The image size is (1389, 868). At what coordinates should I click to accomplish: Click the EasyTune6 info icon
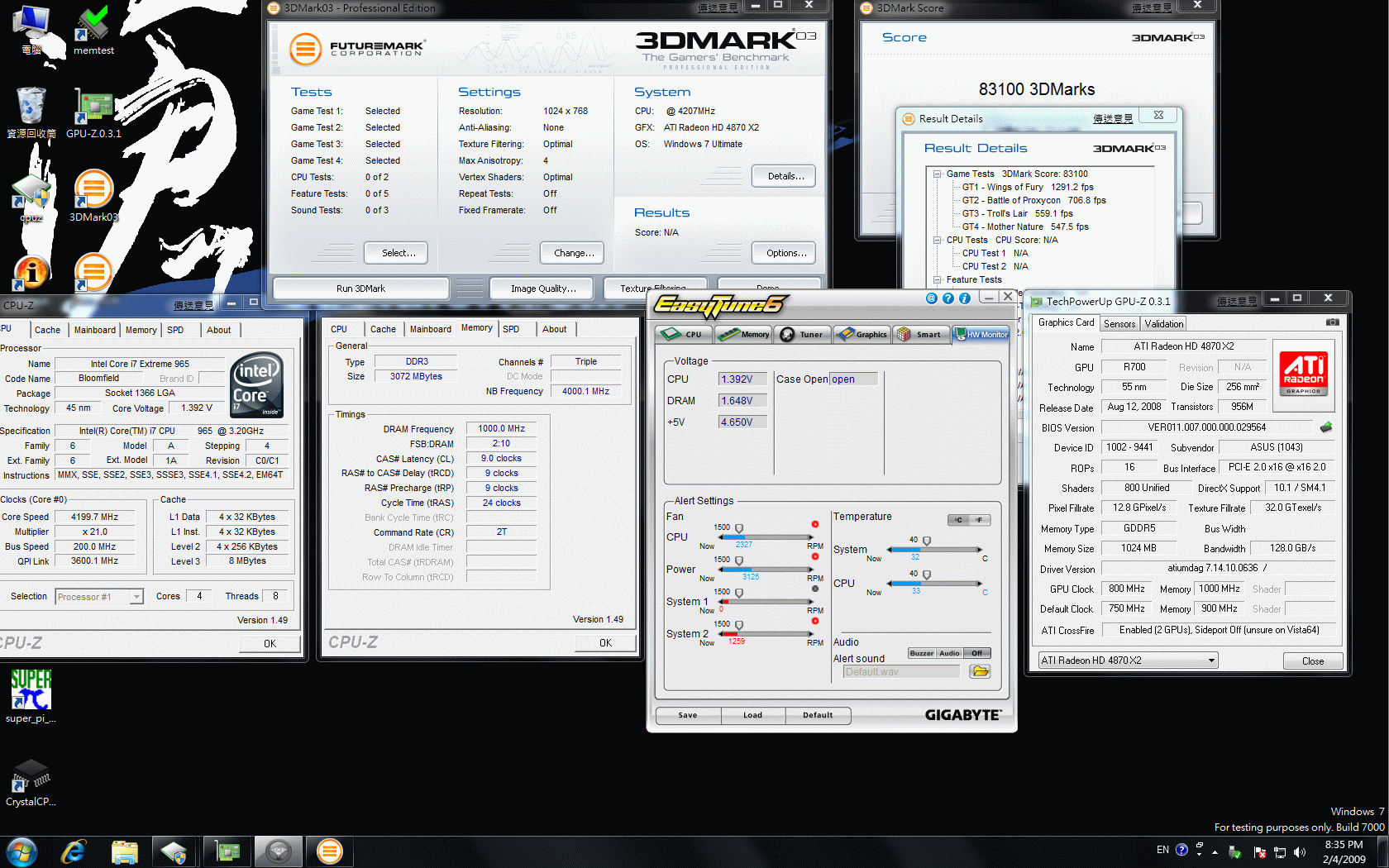(965, 298)
